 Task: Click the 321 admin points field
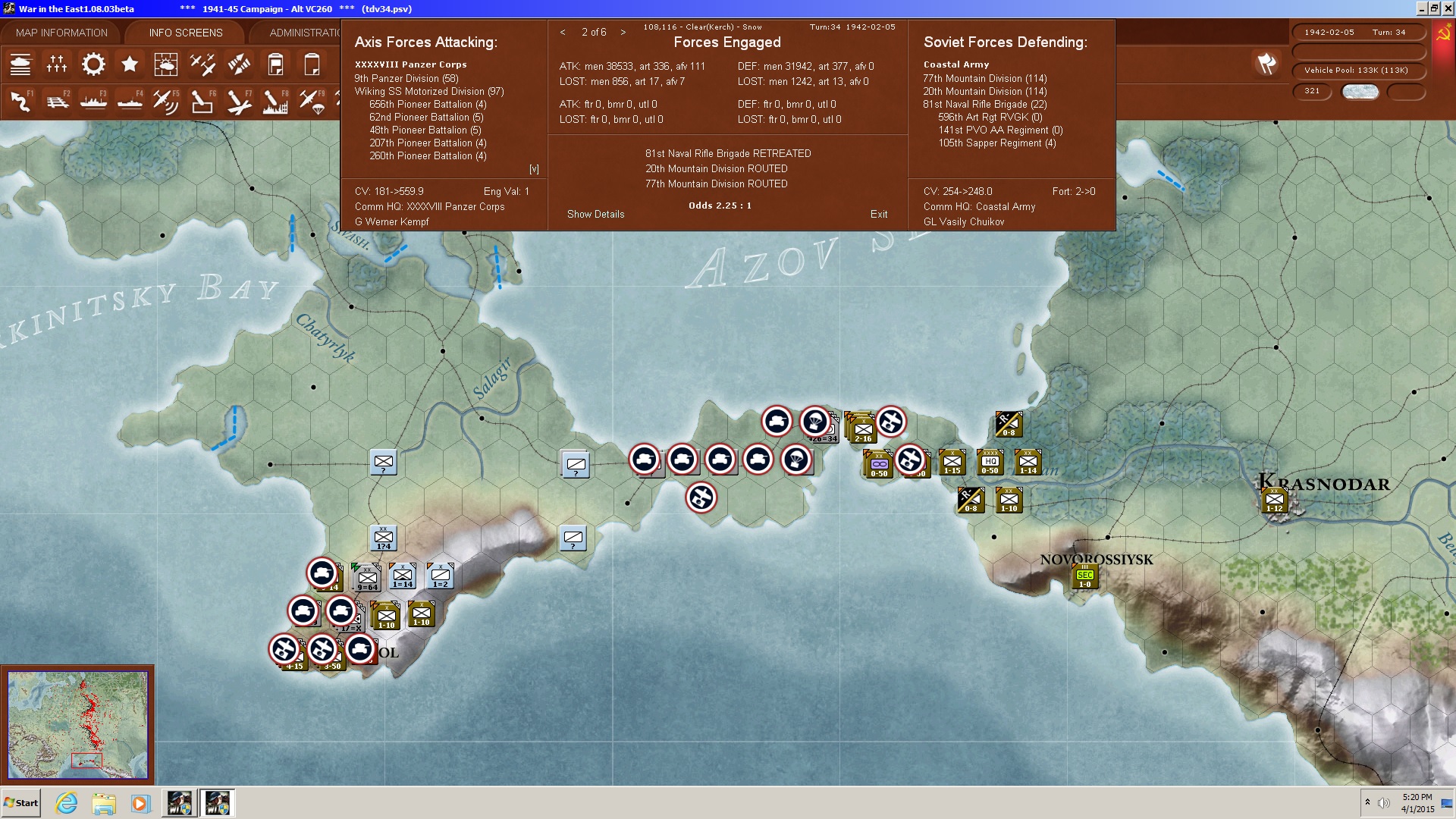1312,91
